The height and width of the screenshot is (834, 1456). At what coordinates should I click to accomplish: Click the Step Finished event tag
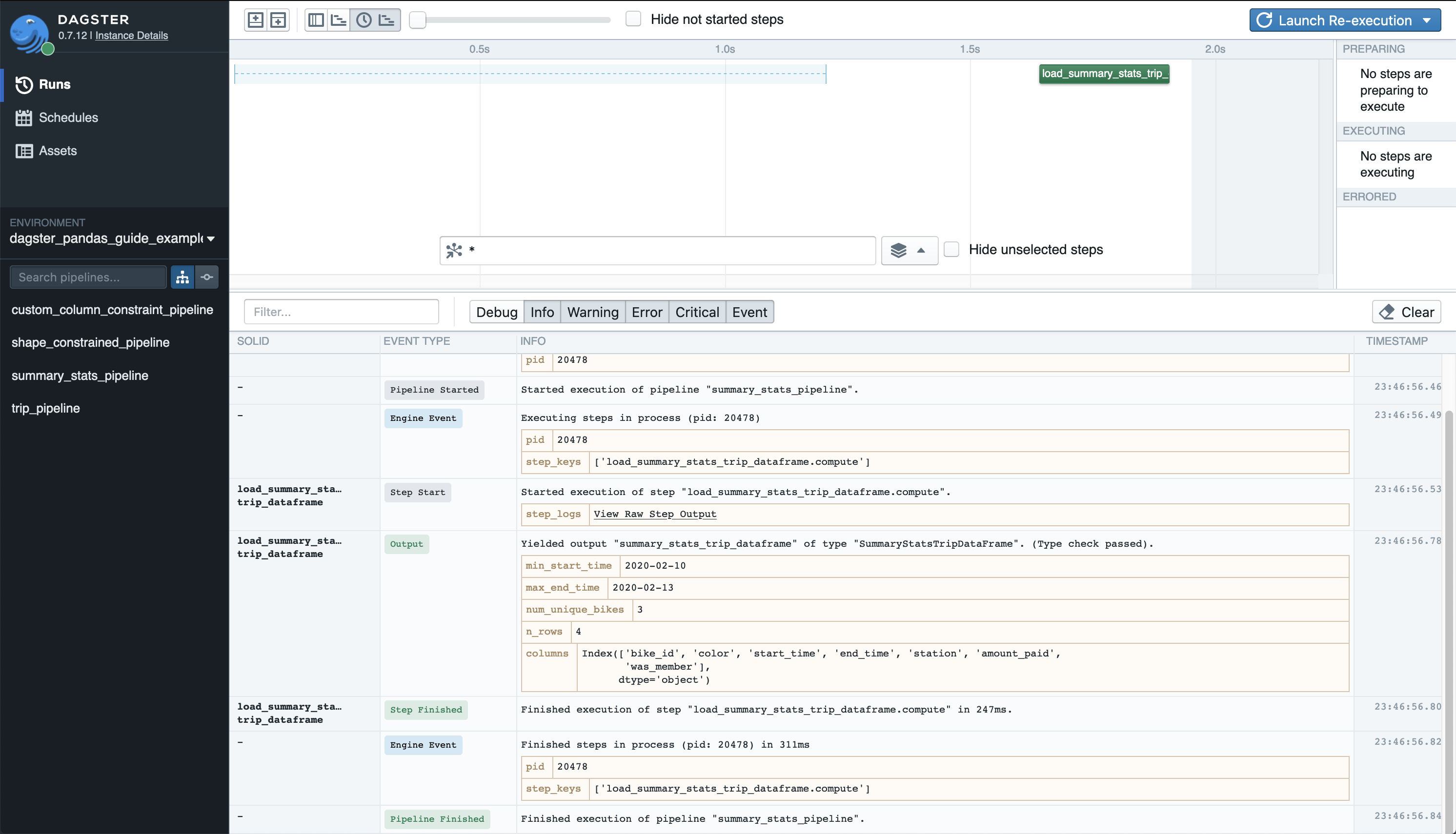pos(426,710)
